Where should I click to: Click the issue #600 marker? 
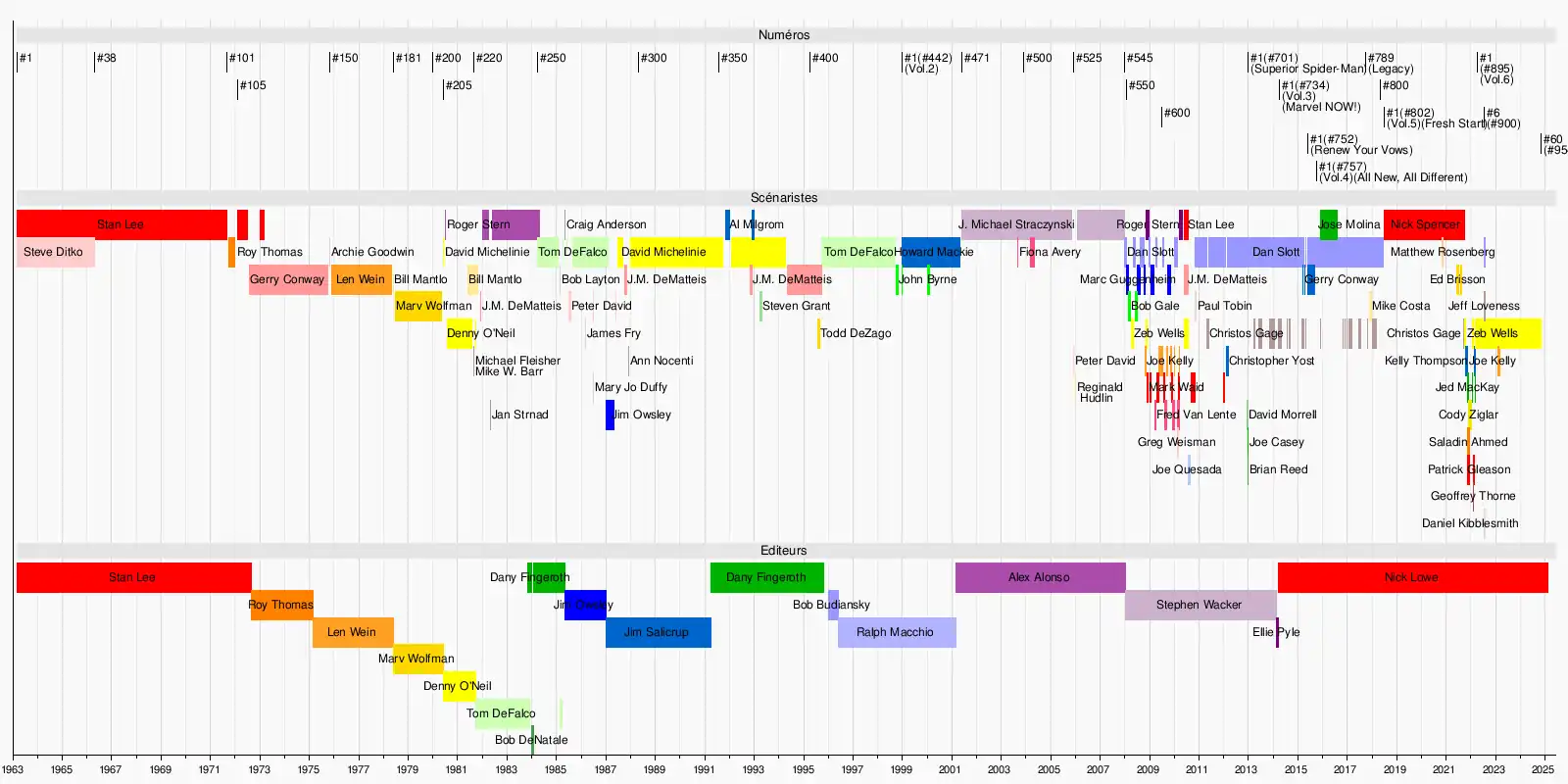[x=1176, y=113]
